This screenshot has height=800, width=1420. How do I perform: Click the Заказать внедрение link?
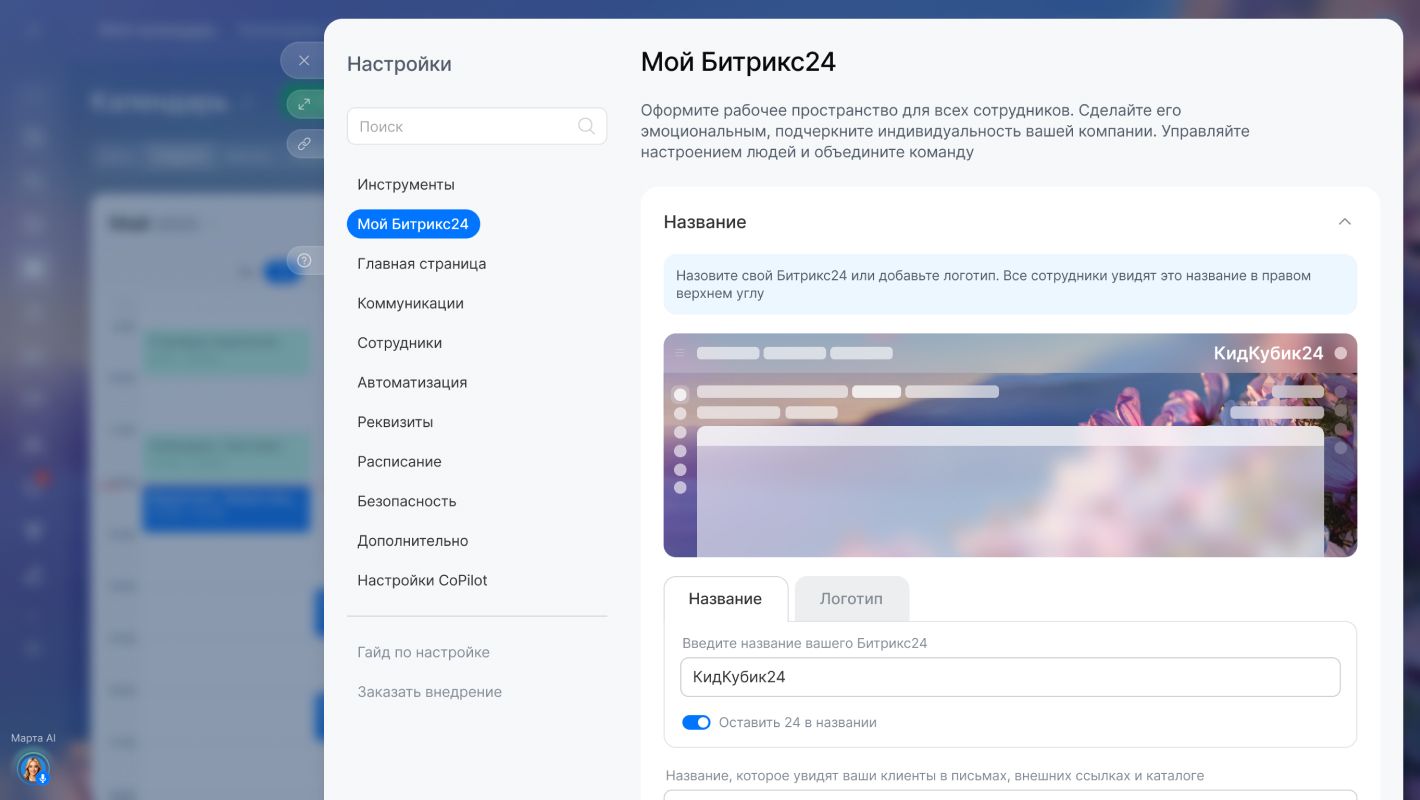click(x=429, y=692)
